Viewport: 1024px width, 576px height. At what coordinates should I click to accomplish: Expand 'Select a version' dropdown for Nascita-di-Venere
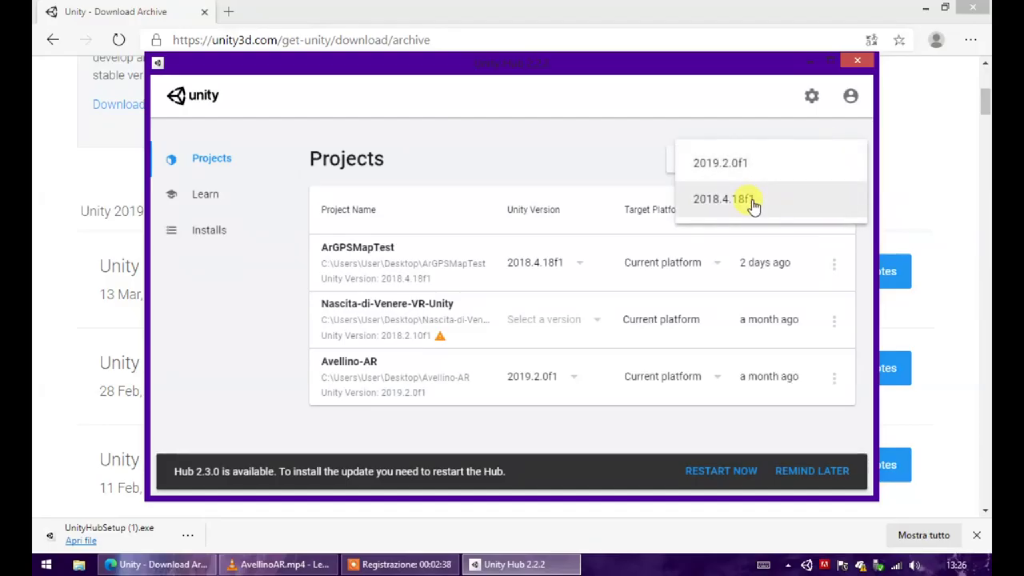pos(597,320)
